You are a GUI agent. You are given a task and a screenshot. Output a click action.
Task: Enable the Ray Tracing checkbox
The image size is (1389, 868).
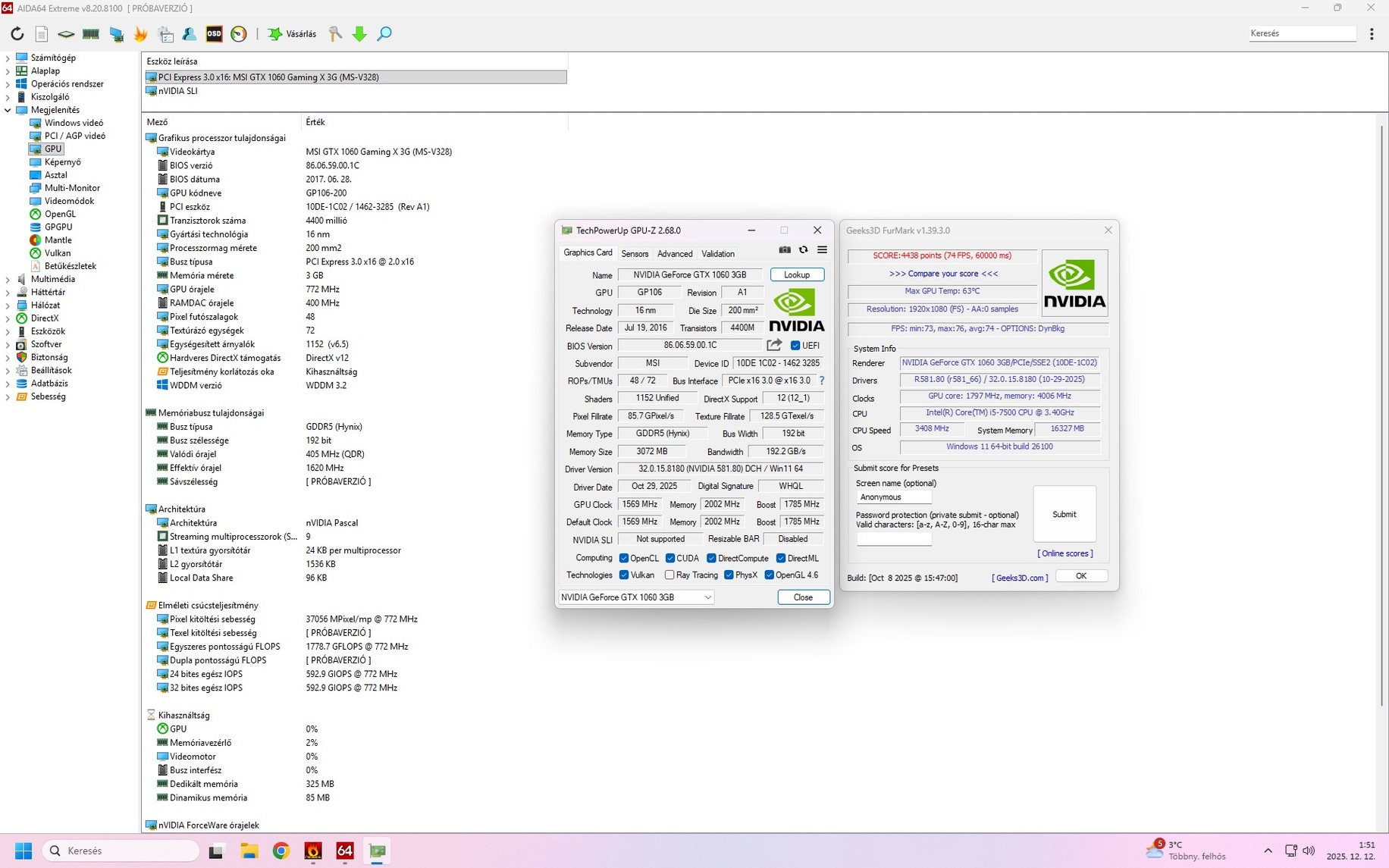pyautogui.click(x=669, y=575)
